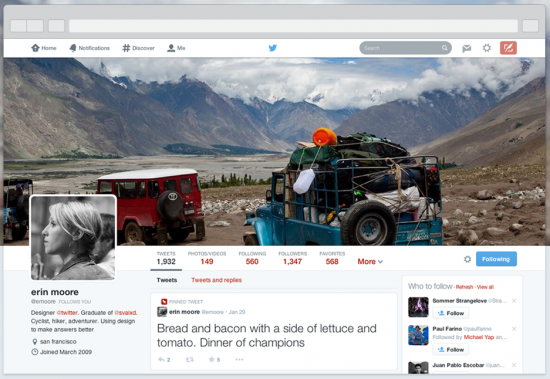Compose a new tweet with red button
550x379 pixels.
click(508, 48)
